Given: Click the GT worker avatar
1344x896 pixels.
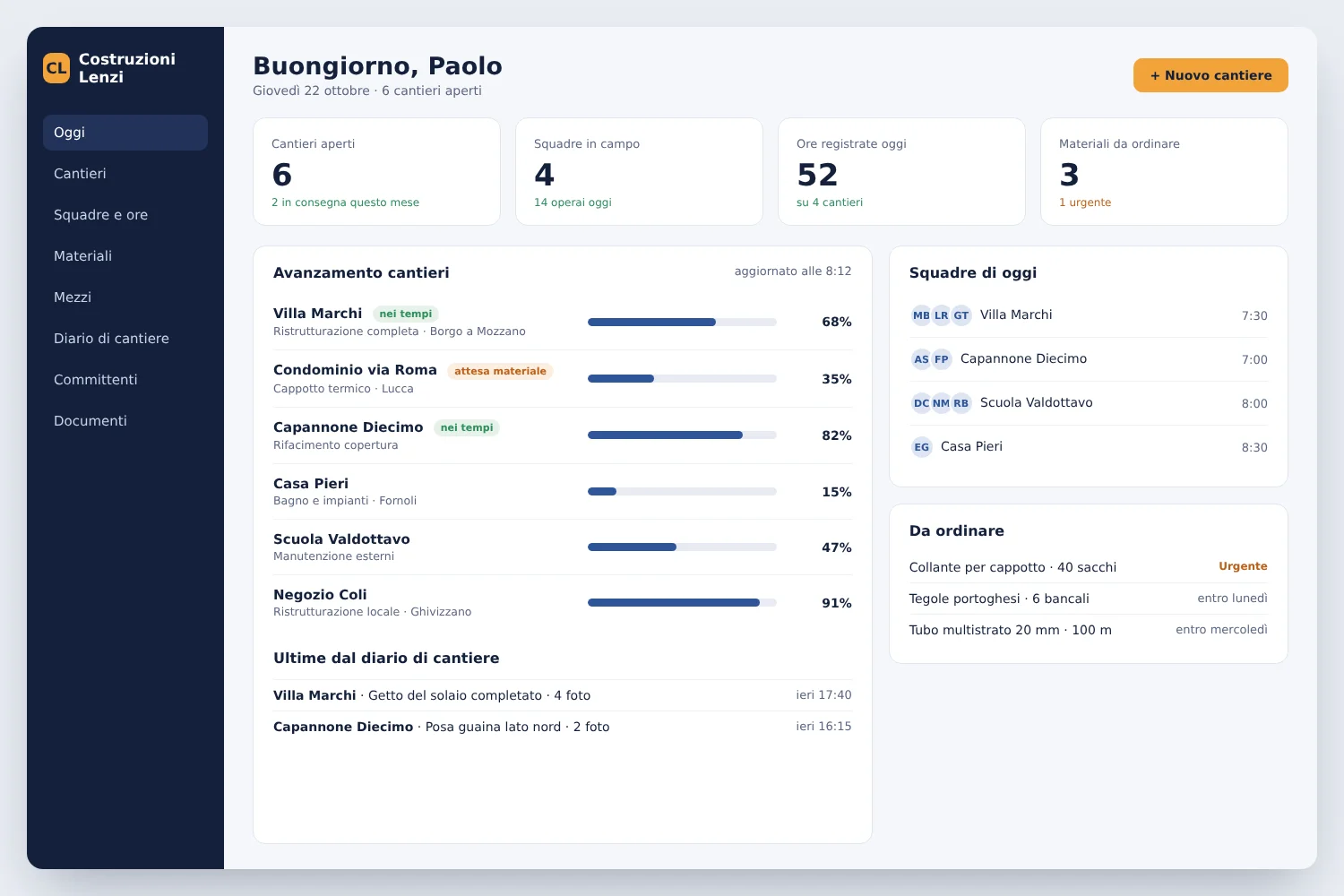Looking at the screenshot, I should click(961, 315).
